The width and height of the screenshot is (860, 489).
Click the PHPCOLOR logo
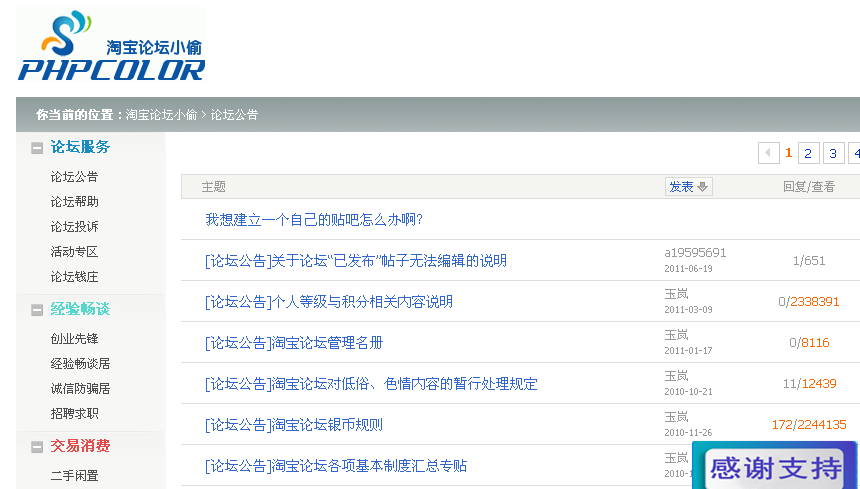(x=111, y=45)
